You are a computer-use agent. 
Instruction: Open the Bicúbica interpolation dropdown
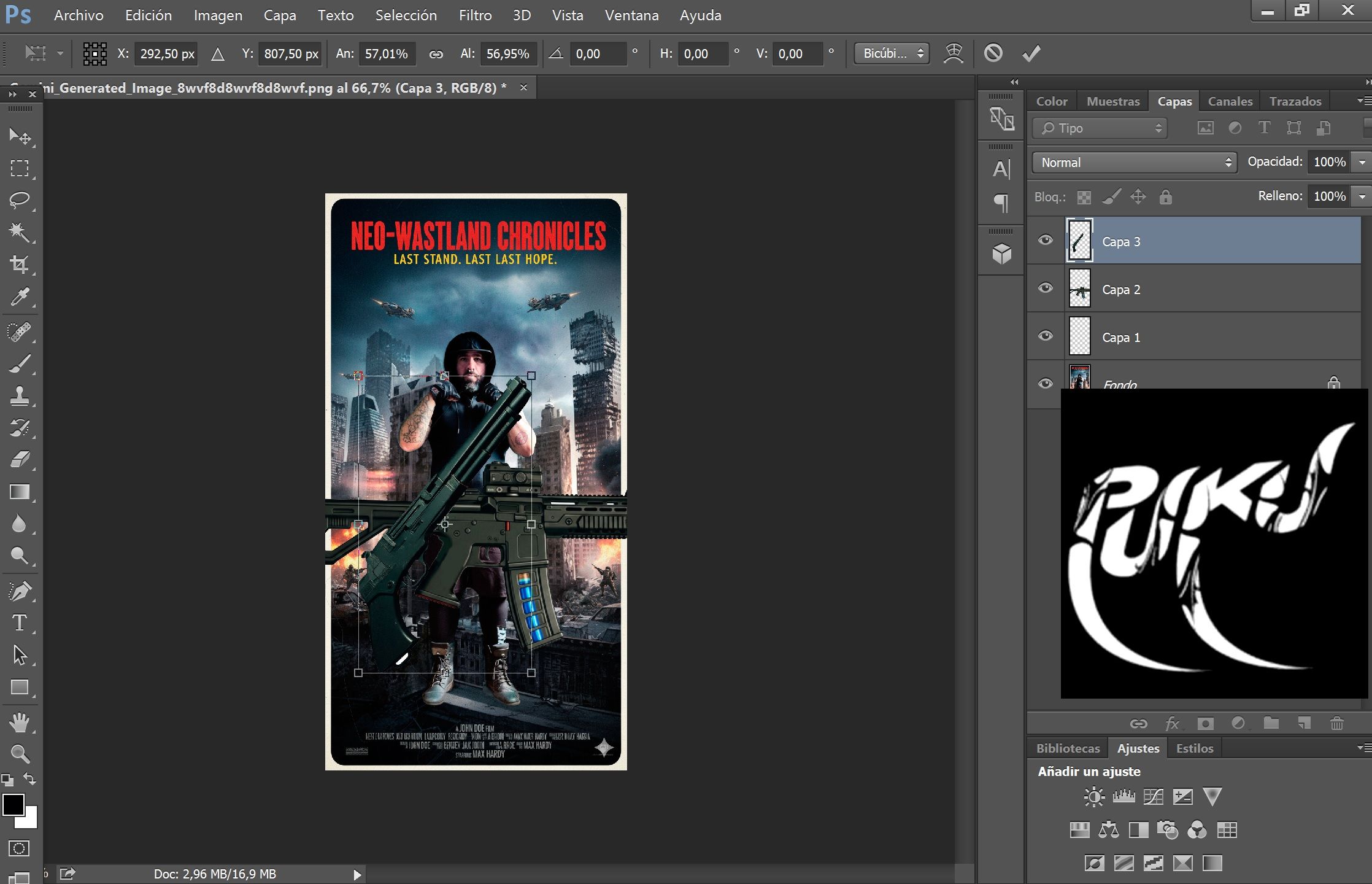pyautogui.click(x=892, y=53)
